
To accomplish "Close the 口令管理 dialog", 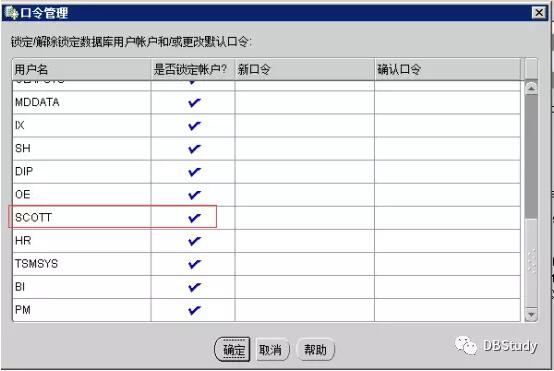I will (539, 13).
